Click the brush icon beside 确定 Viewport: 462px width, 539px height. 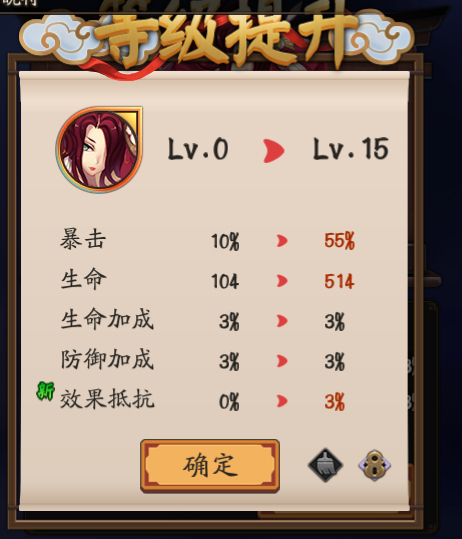click(x=325, y=465)
